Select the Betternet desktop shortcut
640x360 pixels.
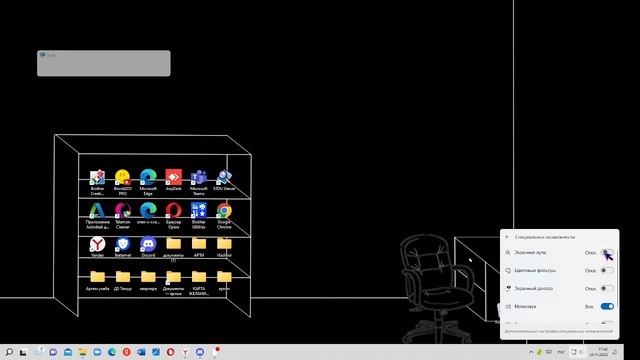123,247
